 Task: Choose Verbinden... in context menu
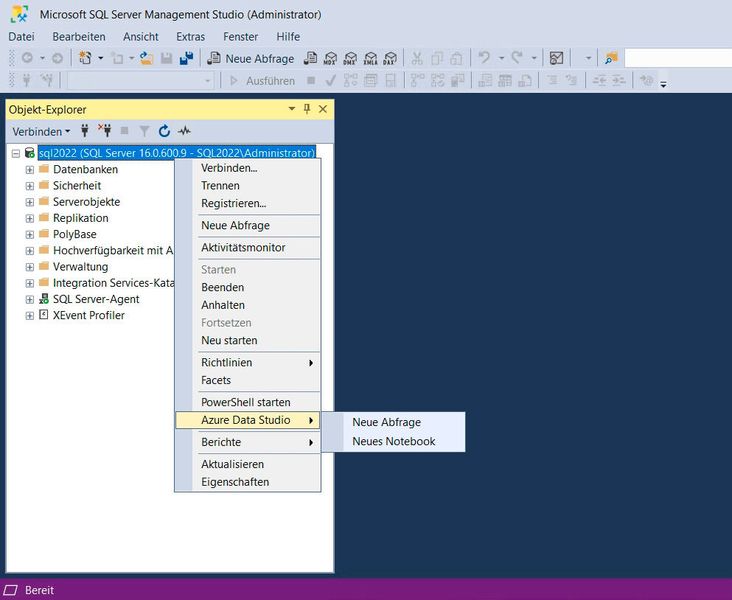click(248, 168)
